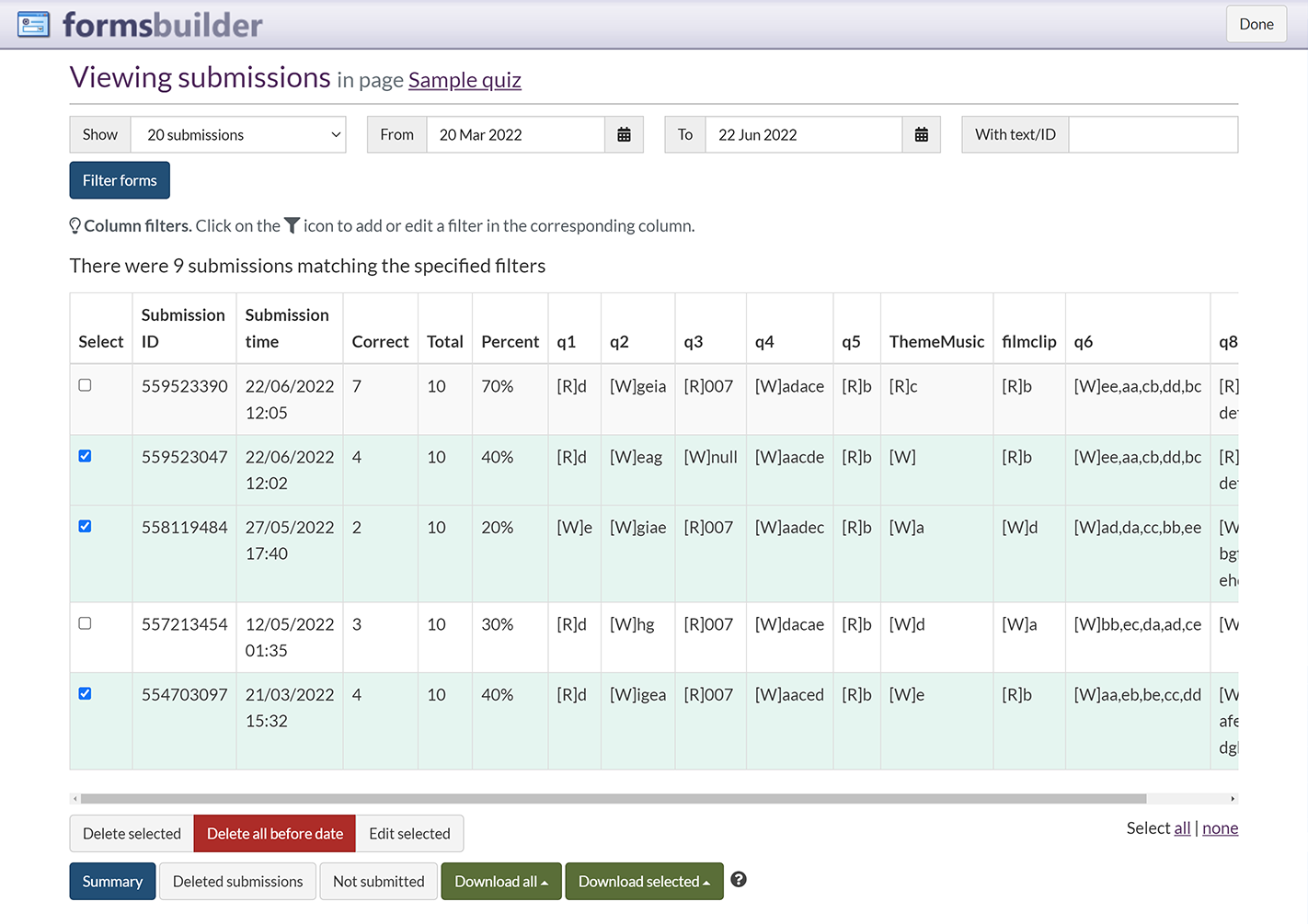
Task: Uncheck the box for submission 558119484
Action: pos(86,527)
